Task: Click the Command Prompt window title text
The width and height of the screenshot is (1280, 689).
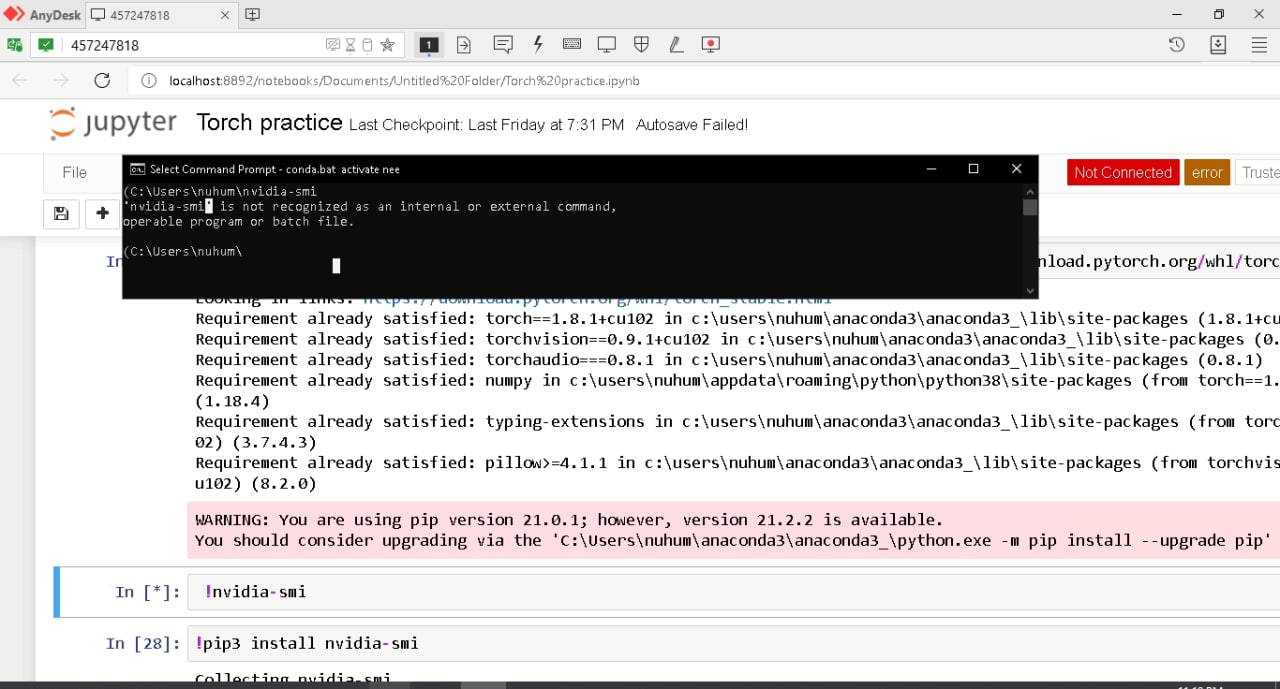Action: tap(275, 169)
